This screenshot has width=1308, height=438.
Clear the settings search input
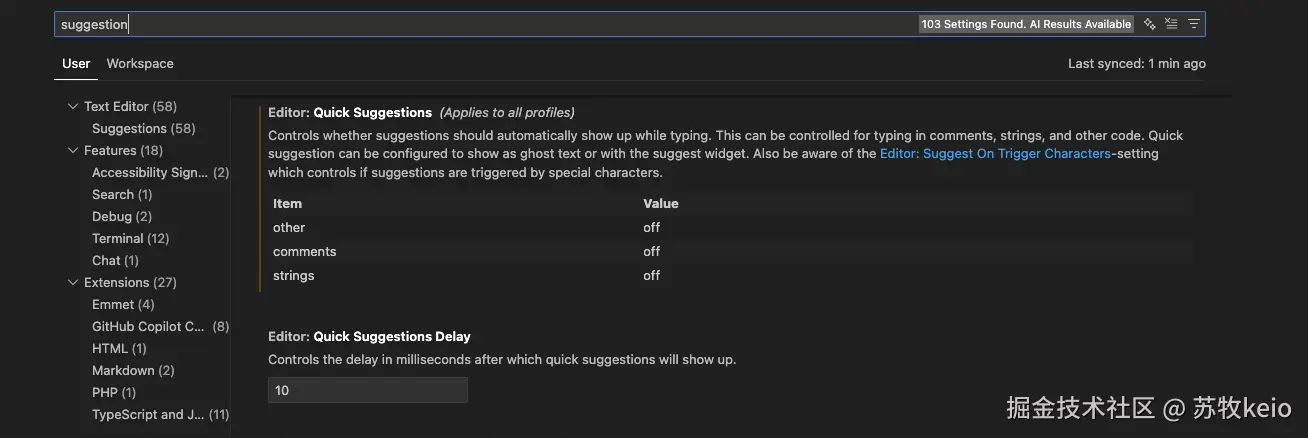(x=1171, y=24)
